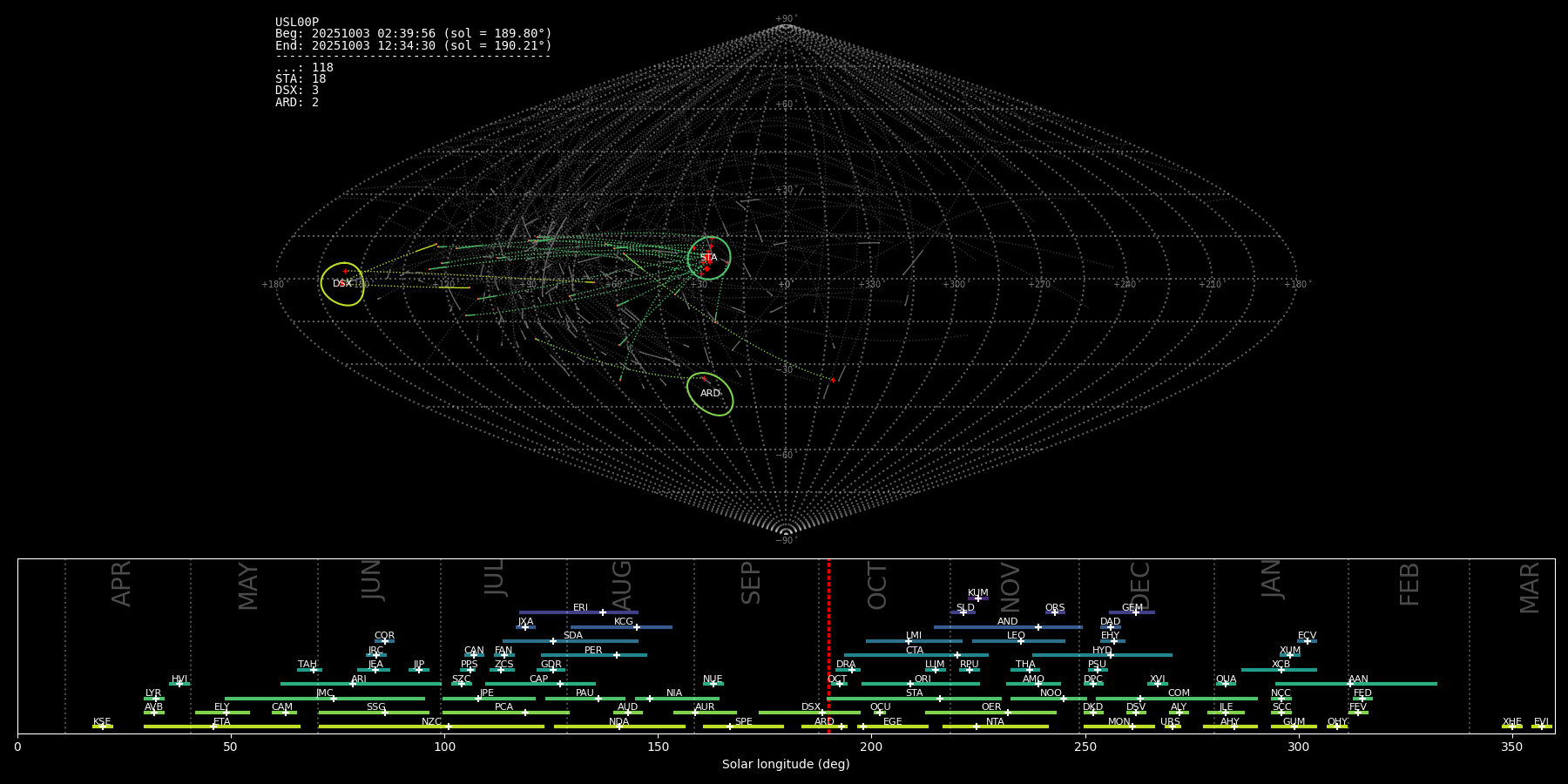This screenshot has height=784, width=1568.
Task: Click the EVI shower label in timeline
Action: coord(1541,722)
